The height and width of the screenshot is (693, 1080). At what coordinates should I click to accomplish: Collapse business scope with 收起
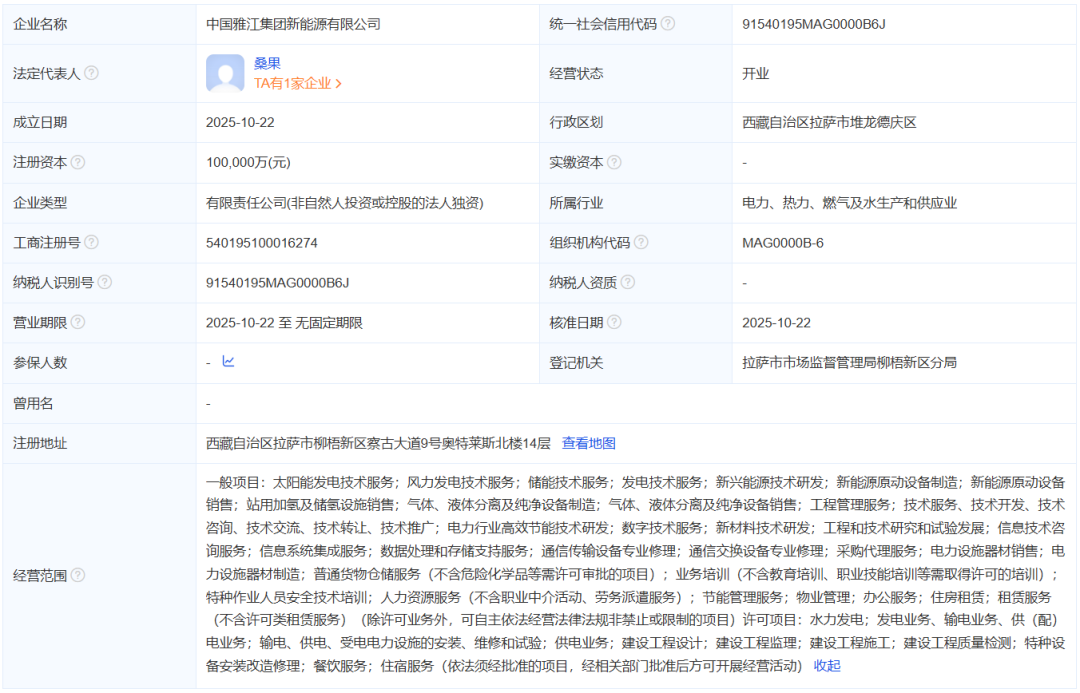(827, 665)
